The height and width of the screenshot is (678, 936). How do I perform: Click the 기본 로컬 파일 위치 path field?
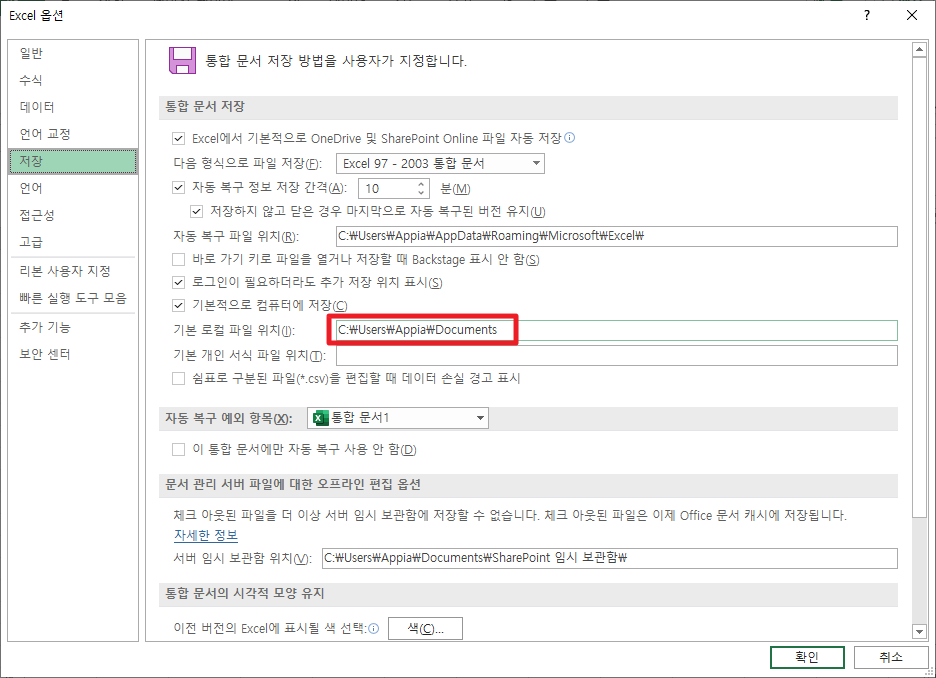click(x=617, y=330)
